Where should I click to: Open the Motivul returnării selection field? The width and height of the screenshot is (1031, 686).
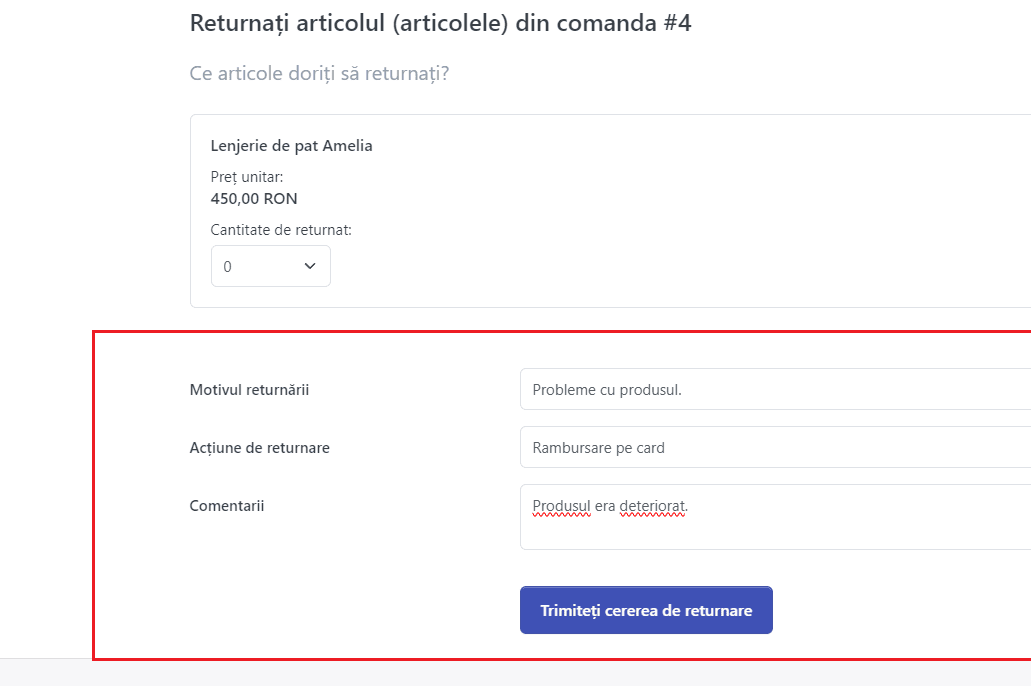[x=775, y=389]
